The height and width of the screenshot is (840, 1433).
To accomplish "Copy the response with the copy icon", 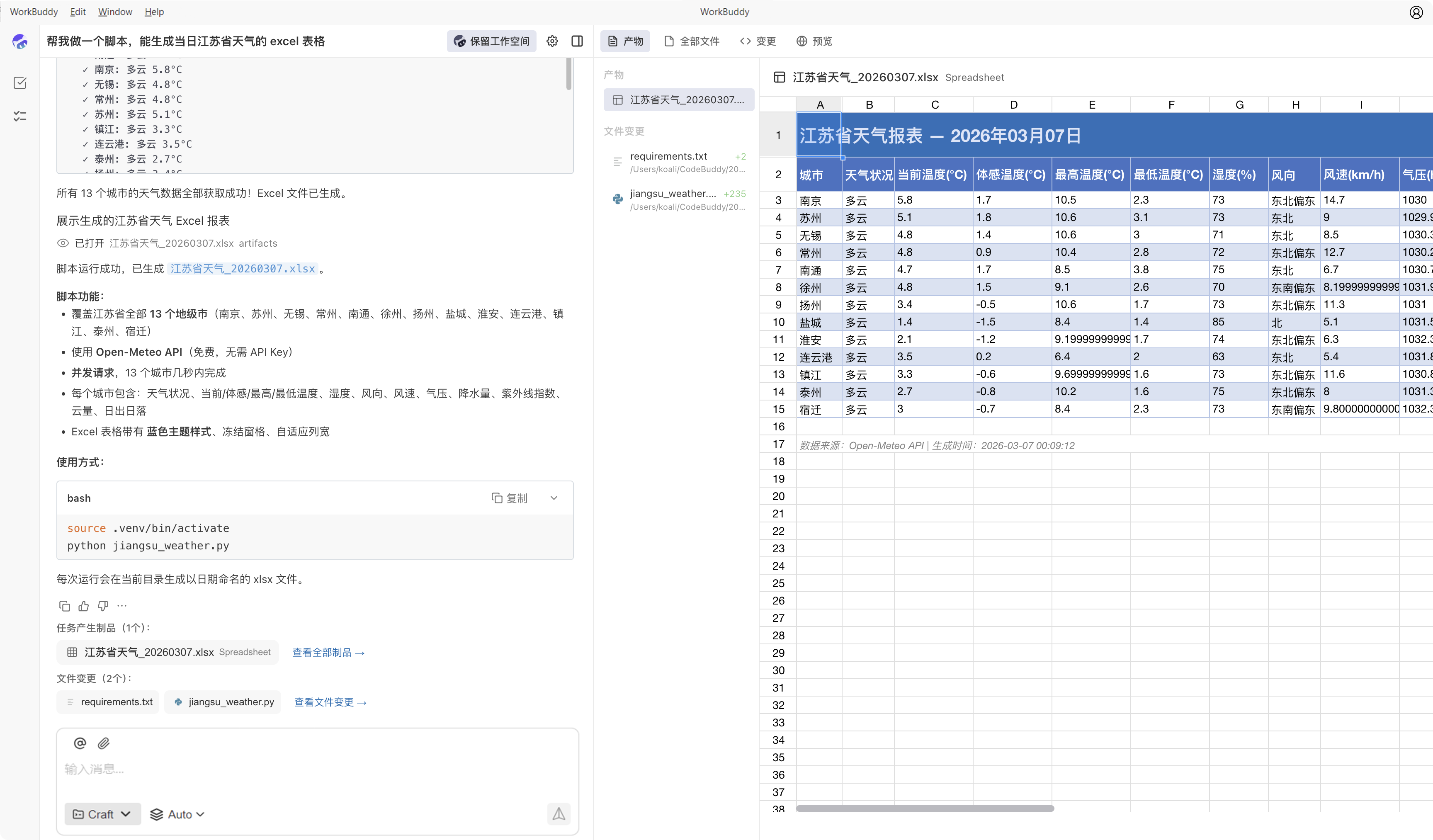I will (64, 606).
